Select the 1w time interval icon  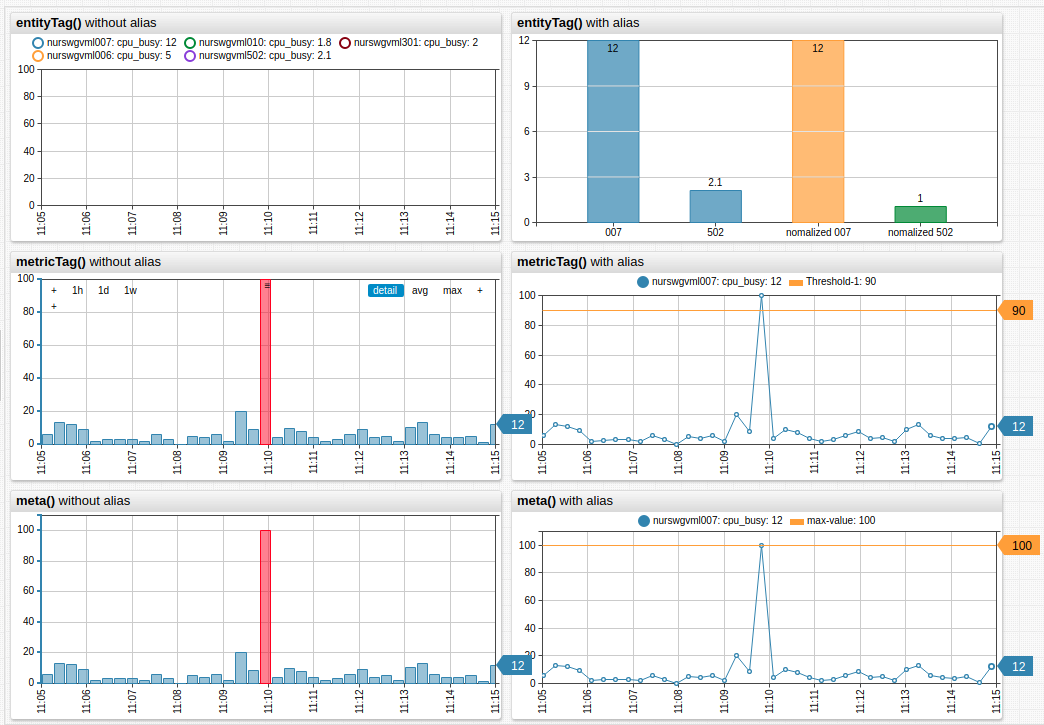(x=130, y=290)
